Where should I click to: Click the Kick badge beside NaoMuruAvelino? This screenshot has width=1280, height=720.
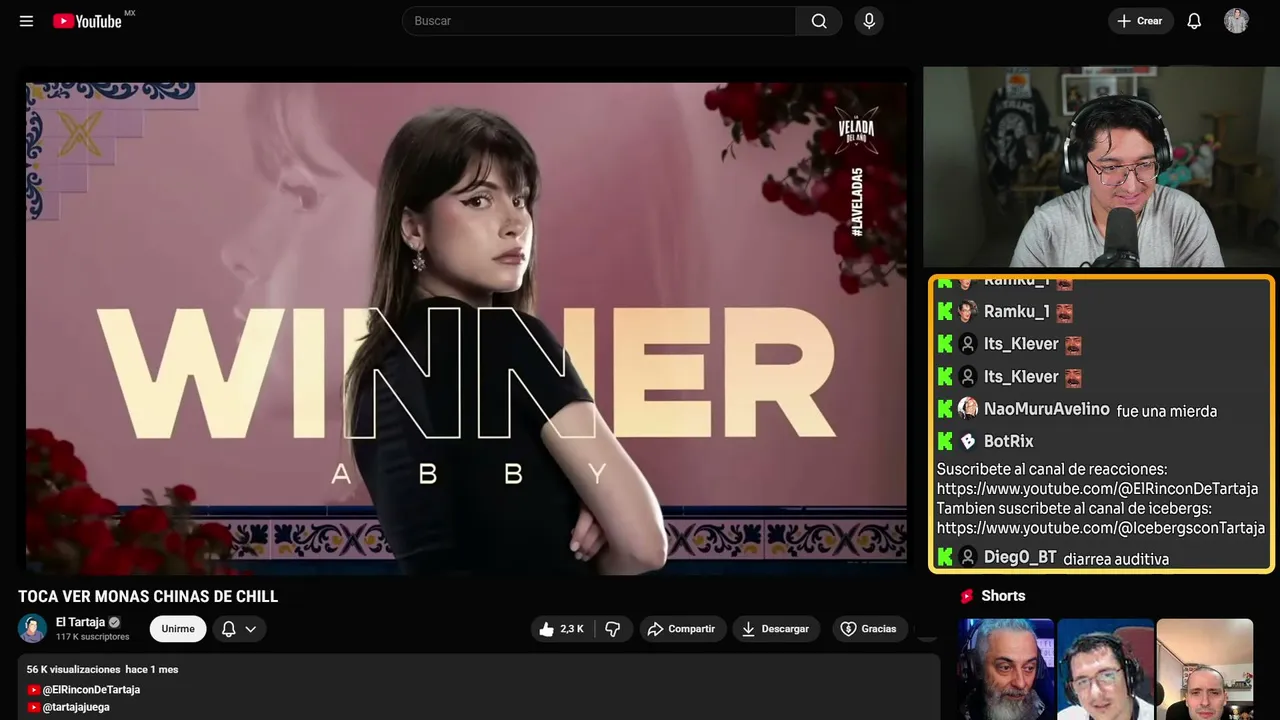(x=945, y=409)
